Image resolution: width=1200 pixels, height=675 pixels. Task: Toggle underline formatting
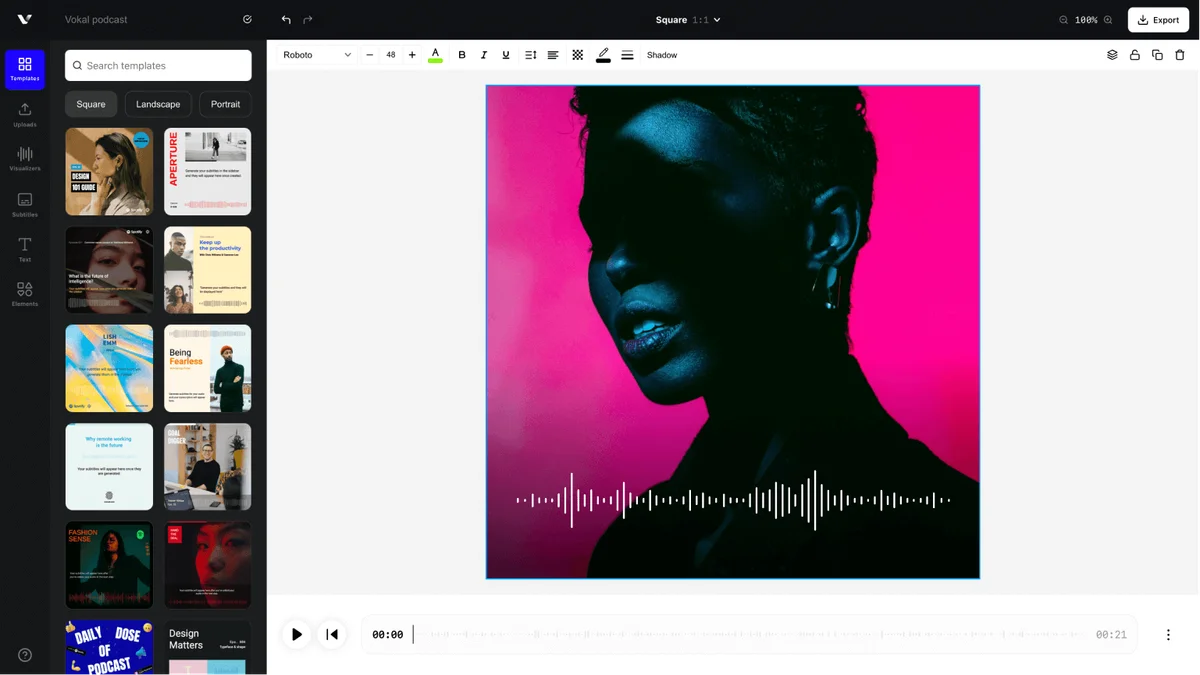pyautogui.click(x=506, y=55)
